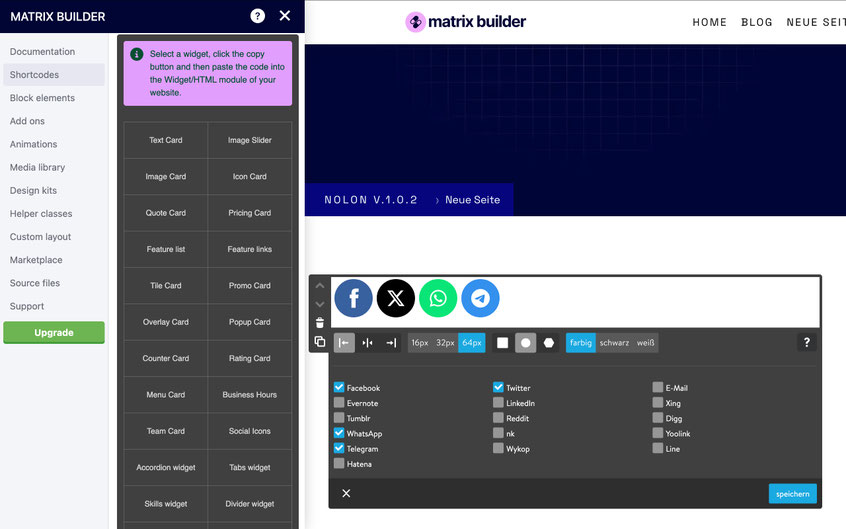Click the Facebook share icon
This screenshot has width=846, height=529.
[353, 298]
